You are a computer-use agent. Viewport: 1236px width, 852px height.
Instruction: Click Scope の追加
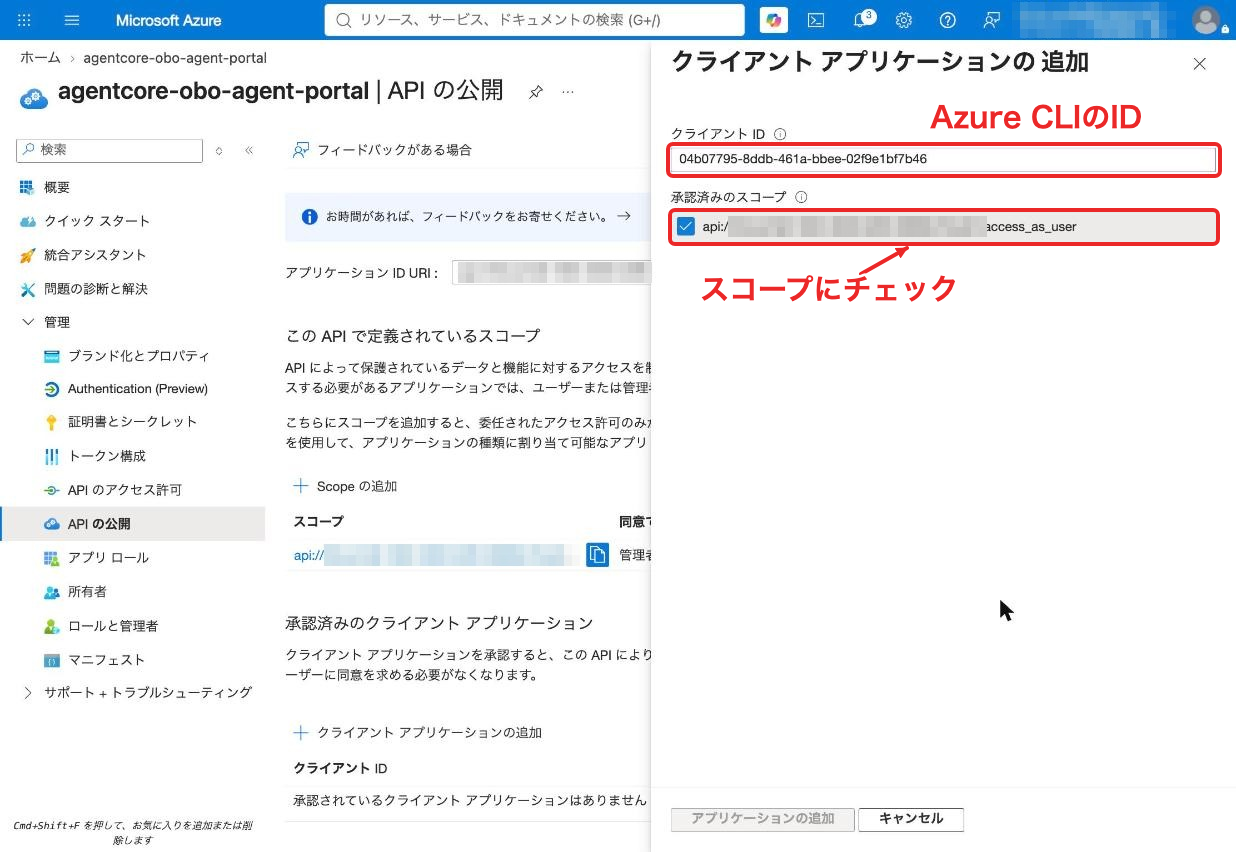[x=345, y=486]
